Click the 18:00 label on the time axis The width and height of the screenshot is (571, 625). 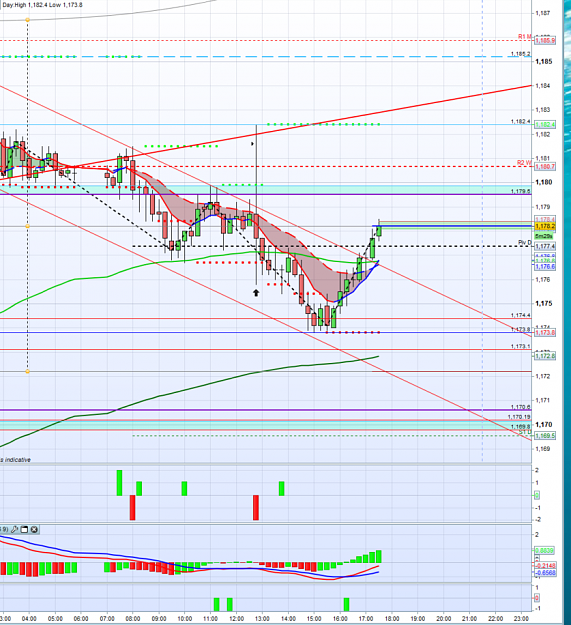tap(392, 619)
